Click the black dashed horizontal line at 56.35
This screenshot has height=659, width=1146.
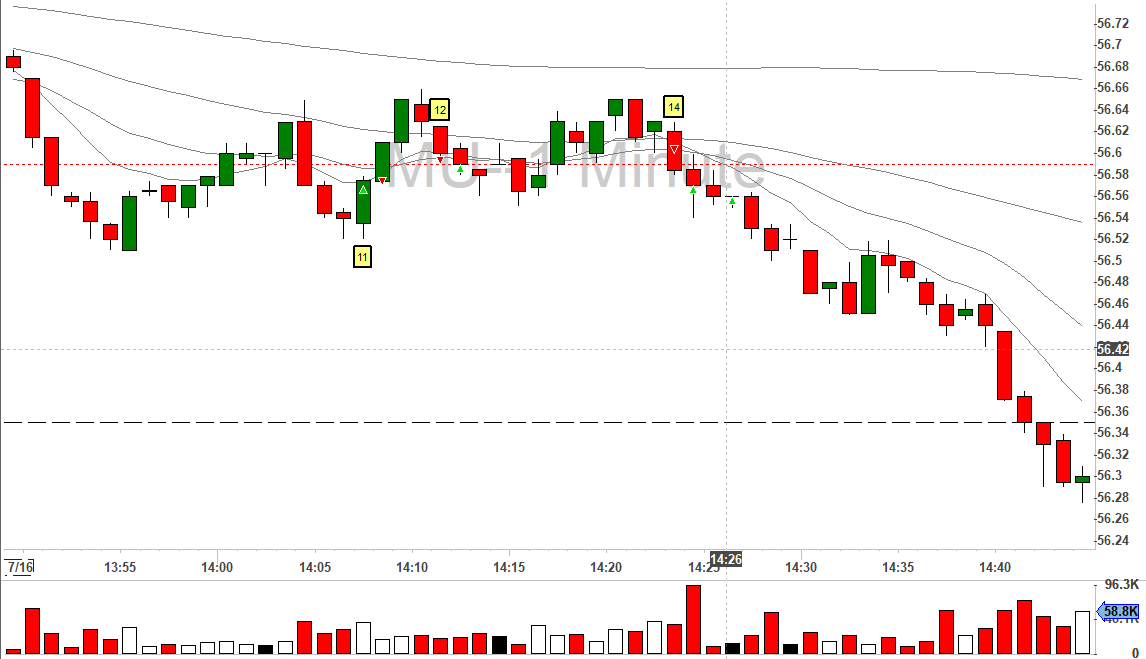point(548,422)
